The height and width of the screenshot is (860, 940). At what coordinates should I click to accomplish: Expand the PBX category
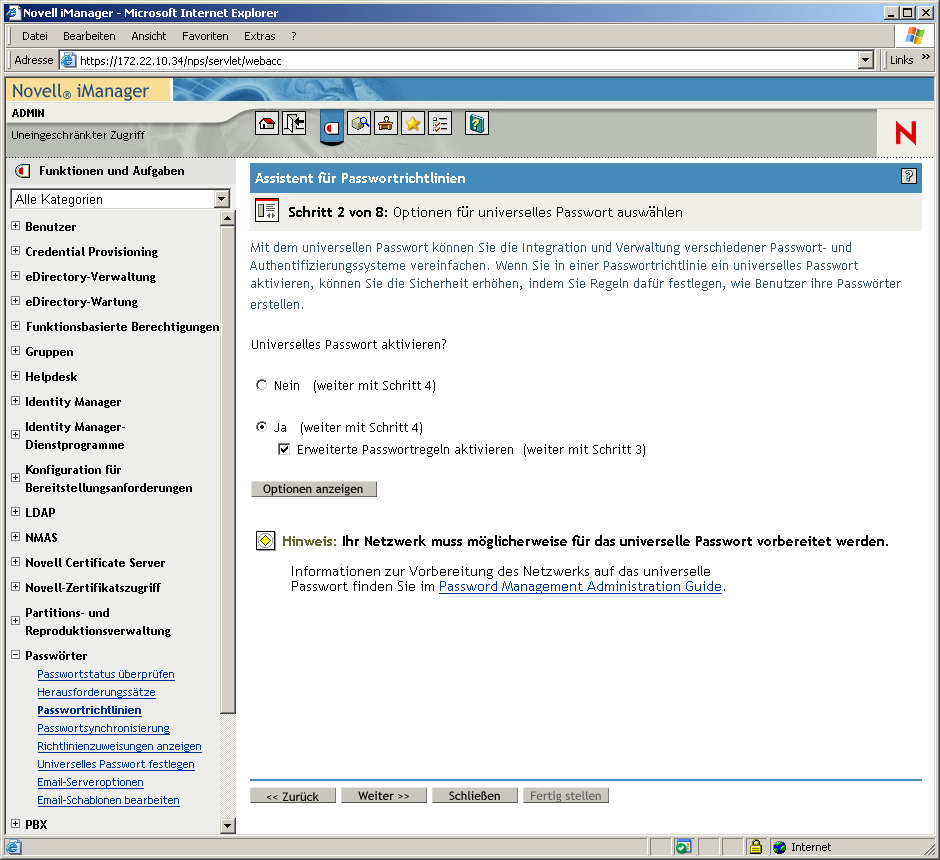(16, 823)
